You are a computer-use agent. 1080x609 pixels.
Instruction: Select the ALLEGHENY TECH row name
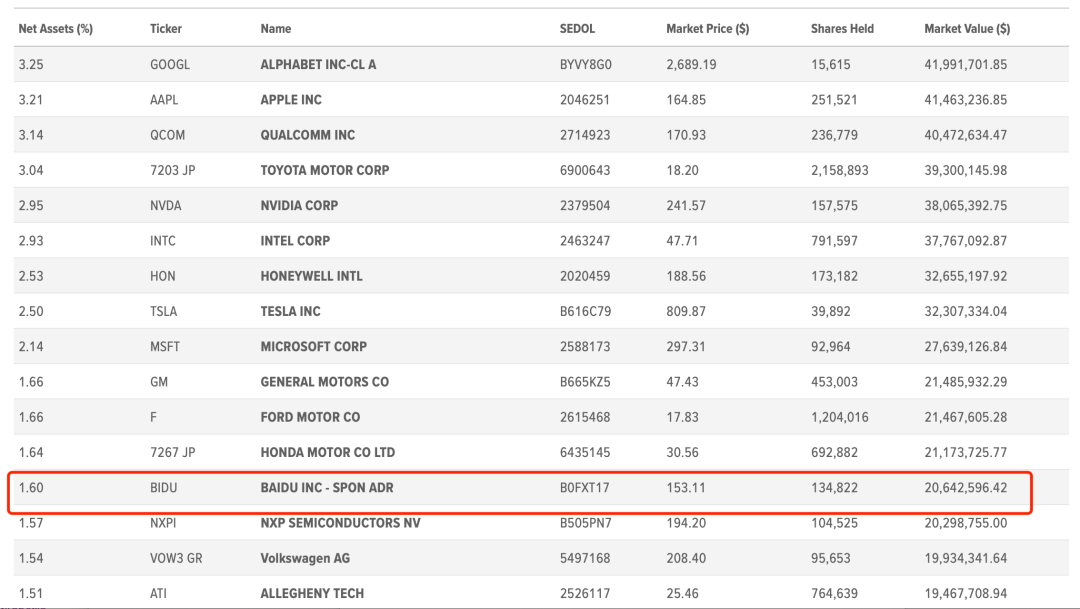point(312,593)
